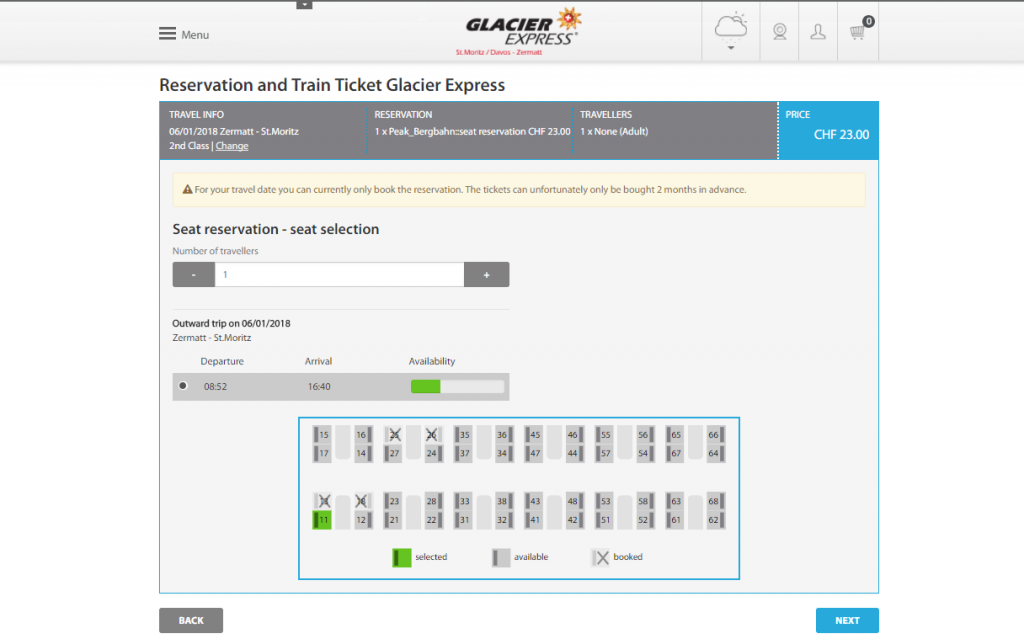This screenshot has height=639, width=1024.
Task: Select seat 16
Action: [x=363, y=434]
